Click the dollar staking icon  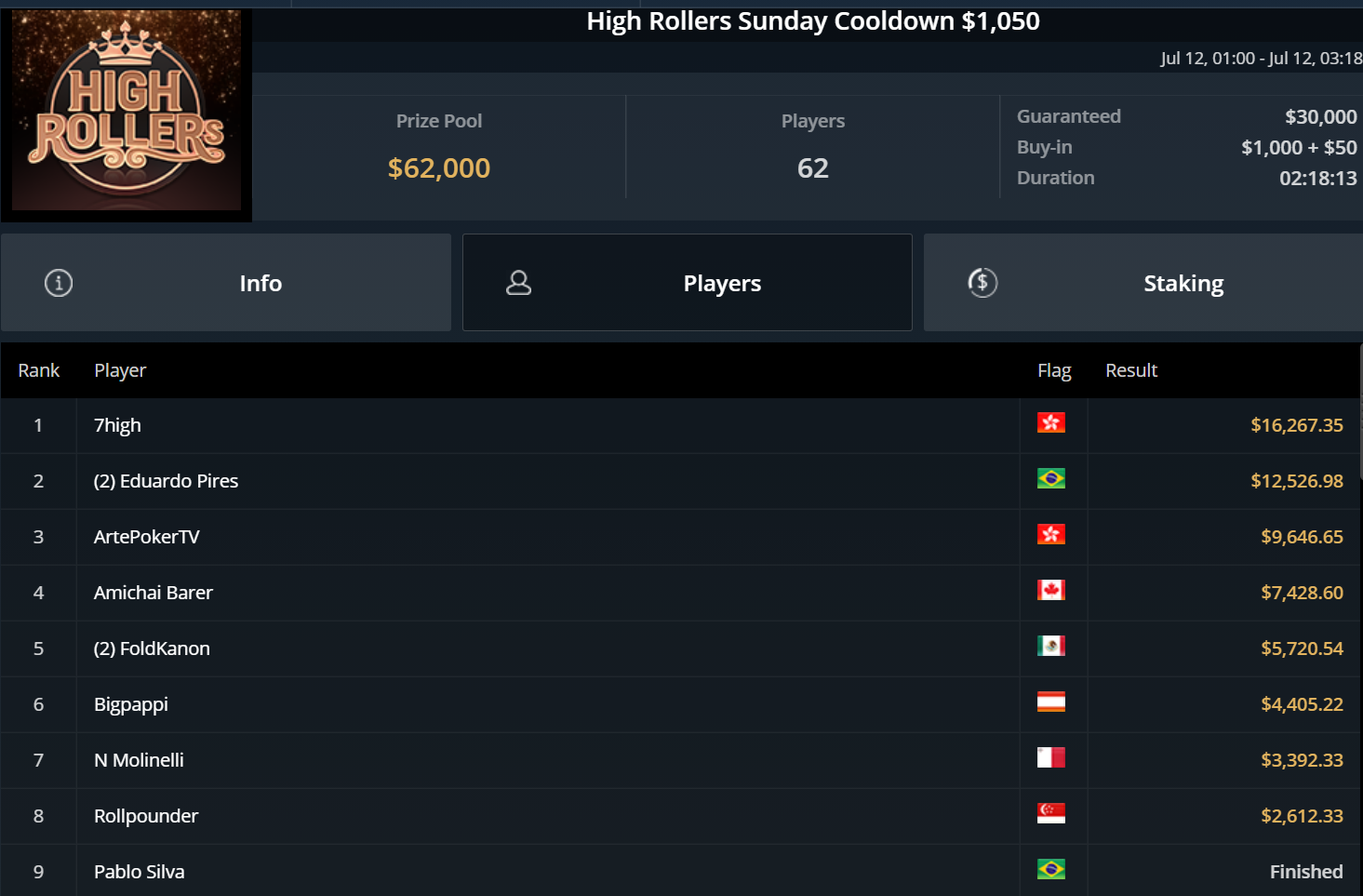[x=982, y=283]
